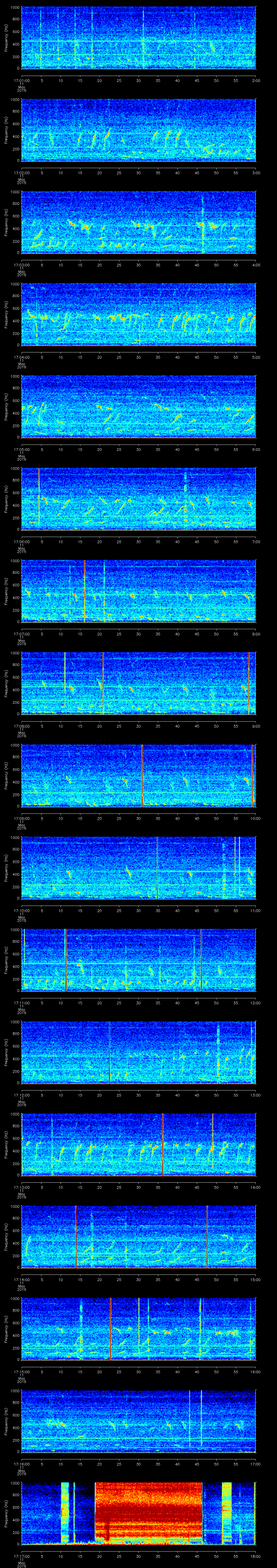This screenshot has height=1568, width=277.
Task: Click the '17:04:00' start time label
Action: pyautogui.click(x=21, y=357)
